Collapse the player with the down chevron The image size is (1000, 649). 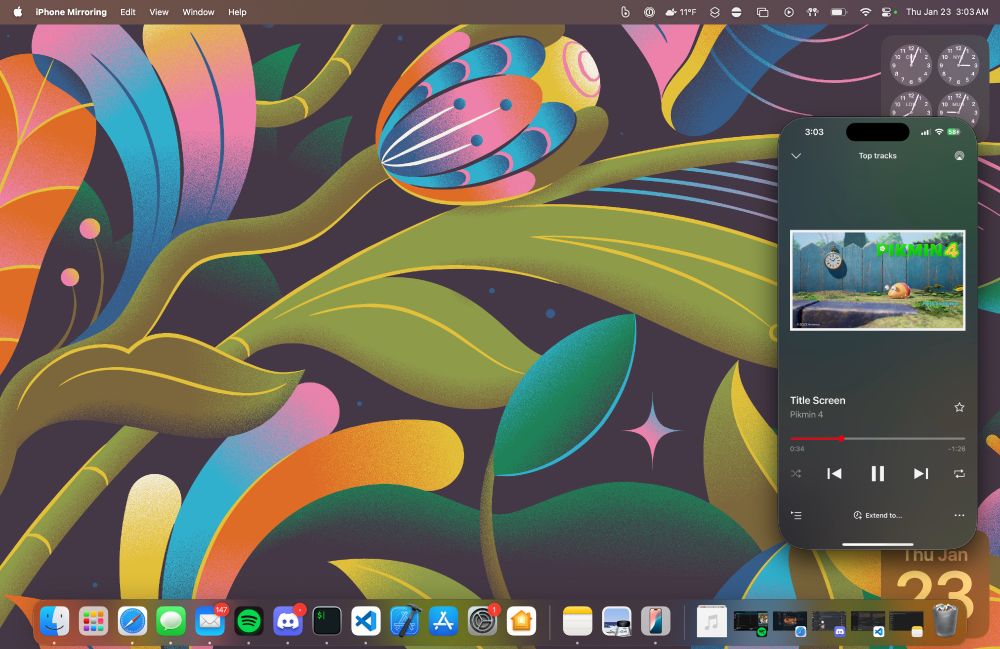point(796,156)
